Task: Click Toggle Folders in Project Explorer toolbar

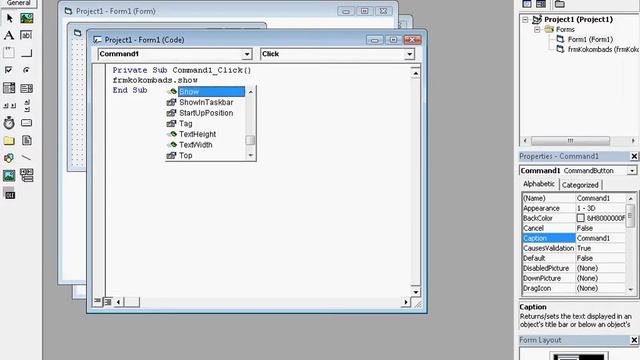Action: pyautogui.click(x=560, y=4)
